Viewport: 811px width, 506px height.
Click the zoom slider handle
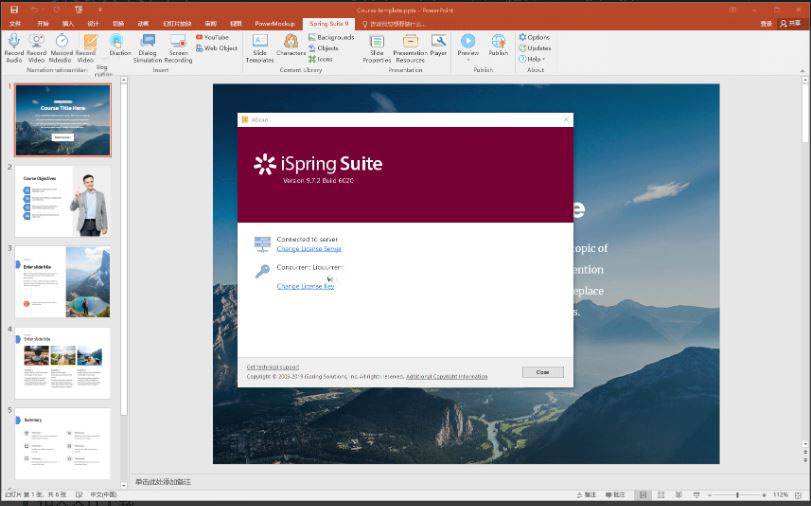737,495
